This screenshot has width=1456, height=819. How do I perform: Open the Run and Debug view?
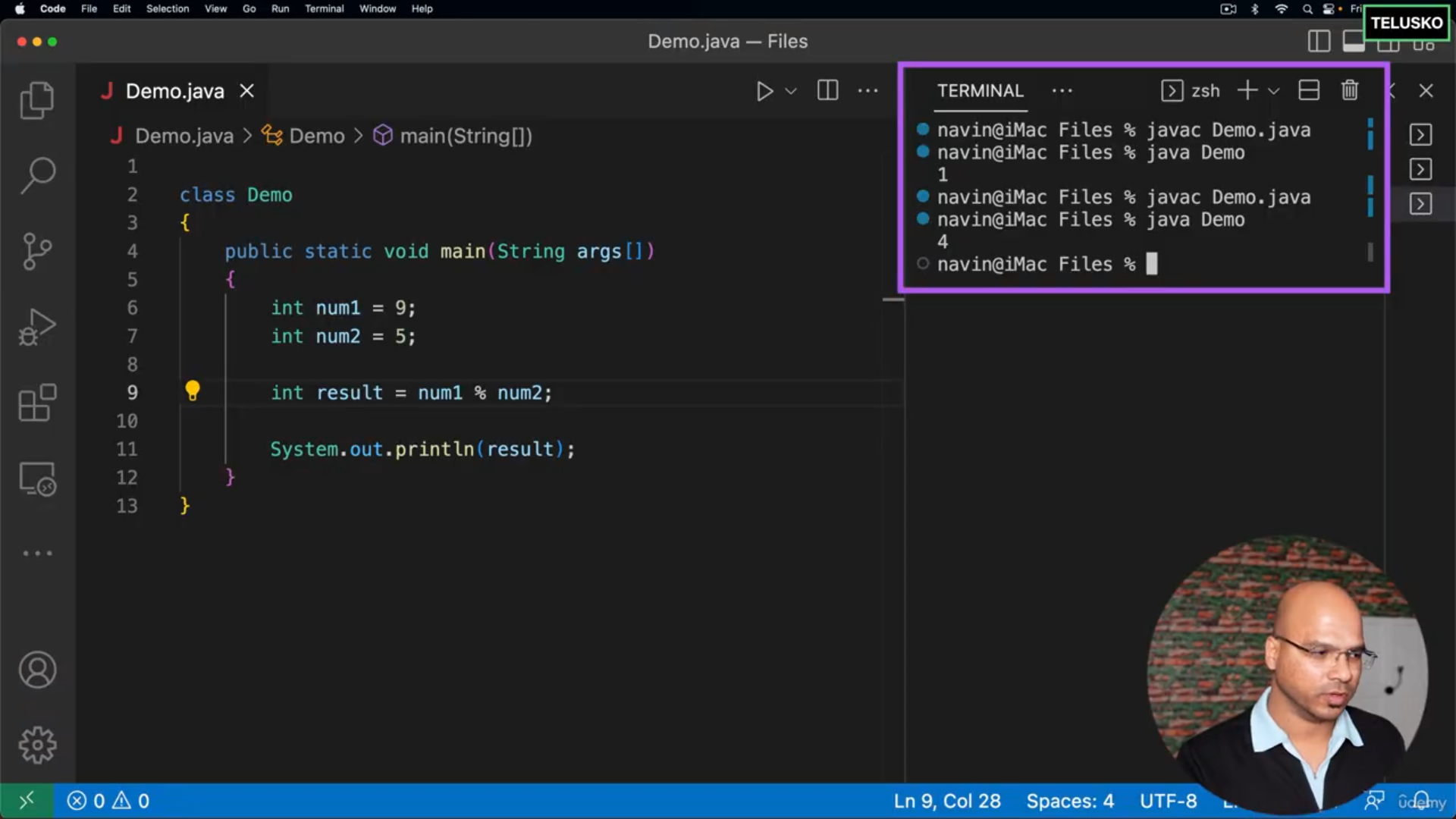(36, 328)
